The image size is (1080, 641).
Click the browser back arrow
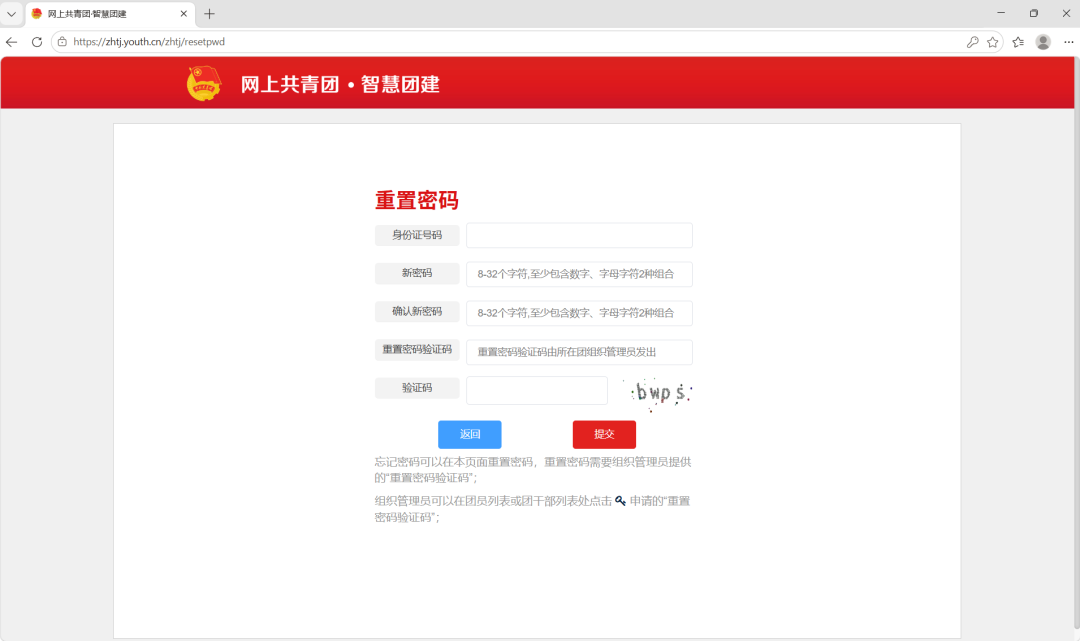[12, 42]
